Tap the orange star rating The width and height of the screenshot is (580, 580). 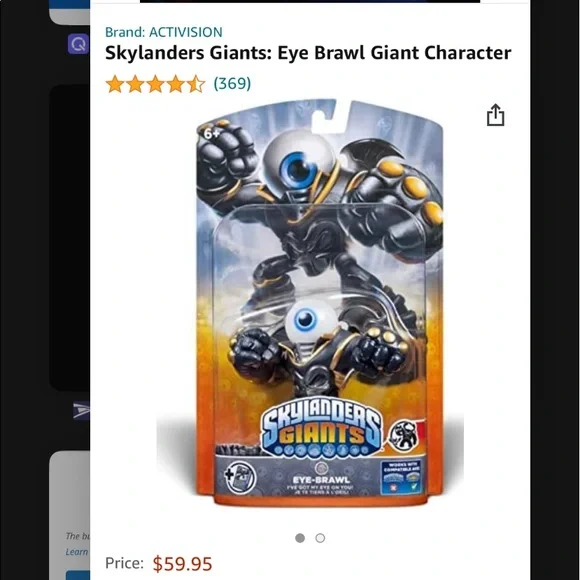click(x=155, y=84)
